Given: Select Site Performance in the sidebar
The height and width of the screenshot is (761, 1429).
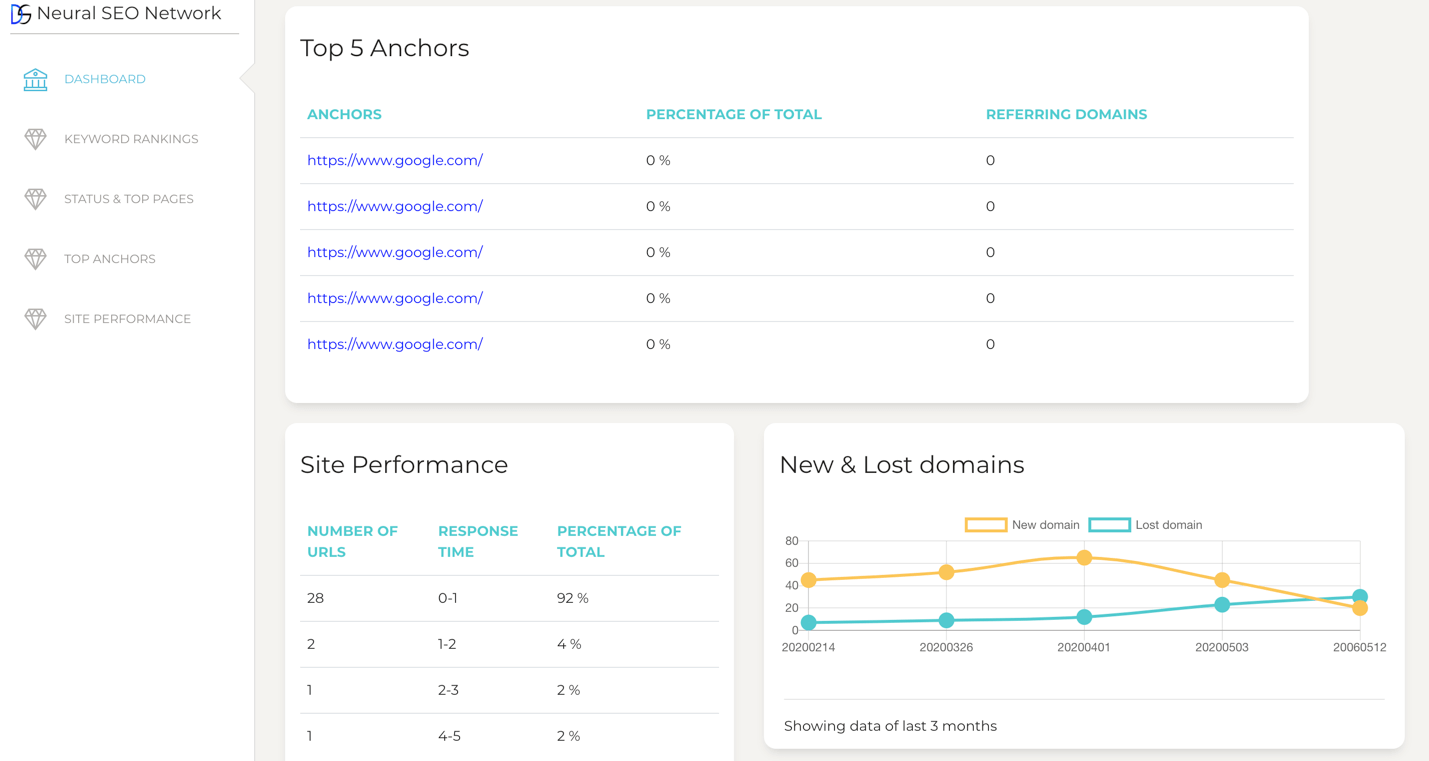Looking at the screenshot, I should tap(127, 319).
